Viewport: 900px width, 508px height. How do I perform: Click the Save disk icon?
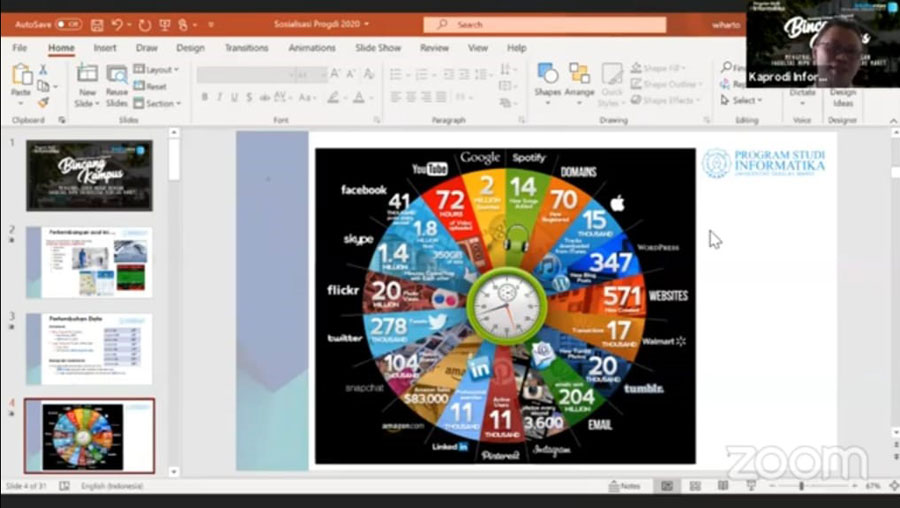[97, 25]
